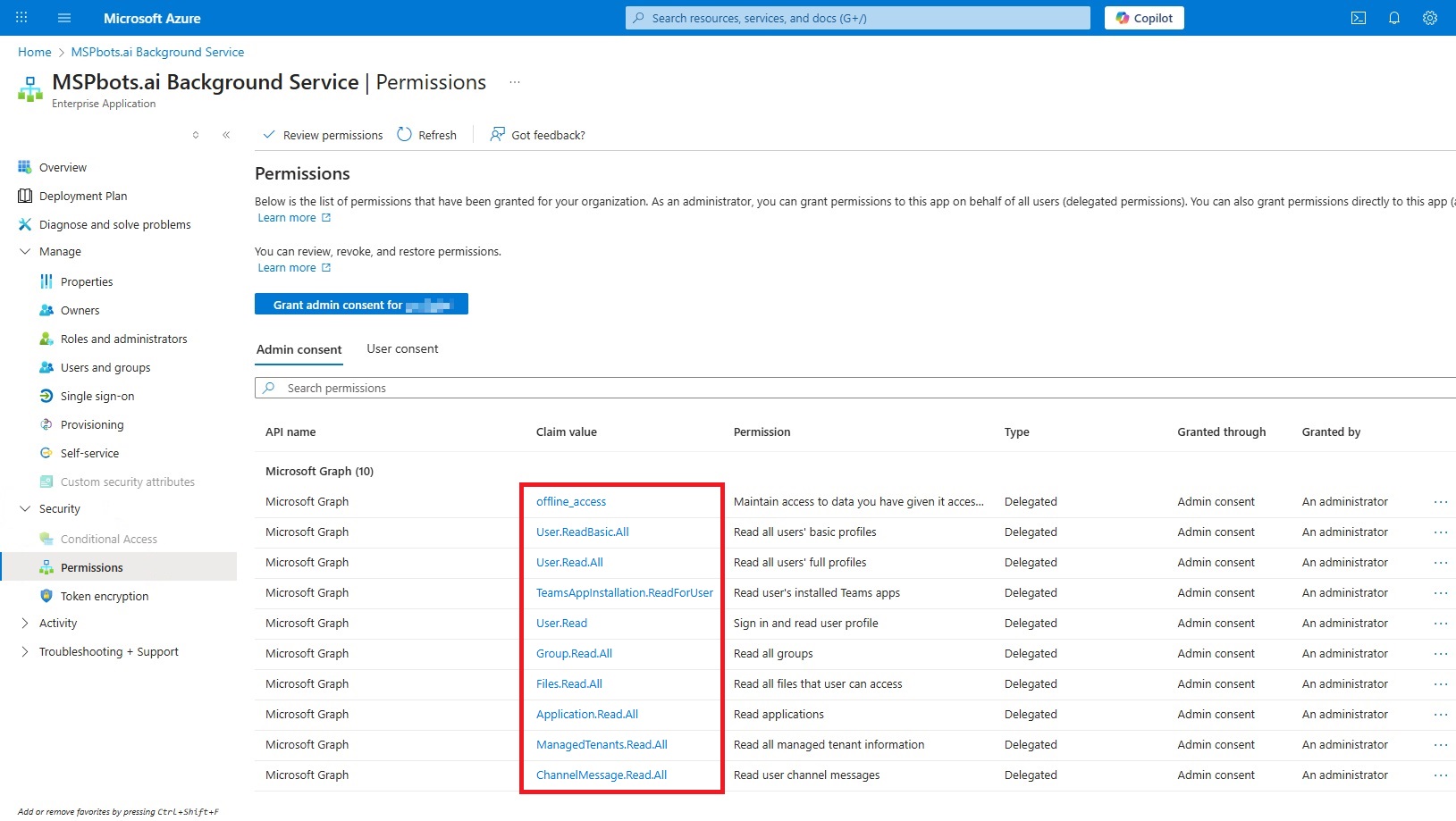
Task: Click Grant admin consent button
Action: (x=361, y=305)
